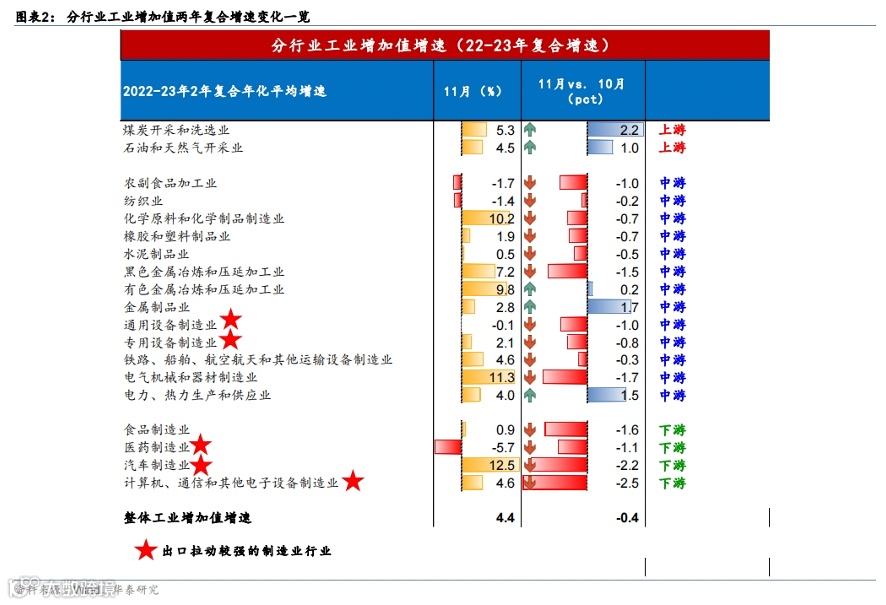Click the red change bar for 黑色金属冶炼 row
The height and width of the screenshot is (605, 886).
tap(567, 272)
